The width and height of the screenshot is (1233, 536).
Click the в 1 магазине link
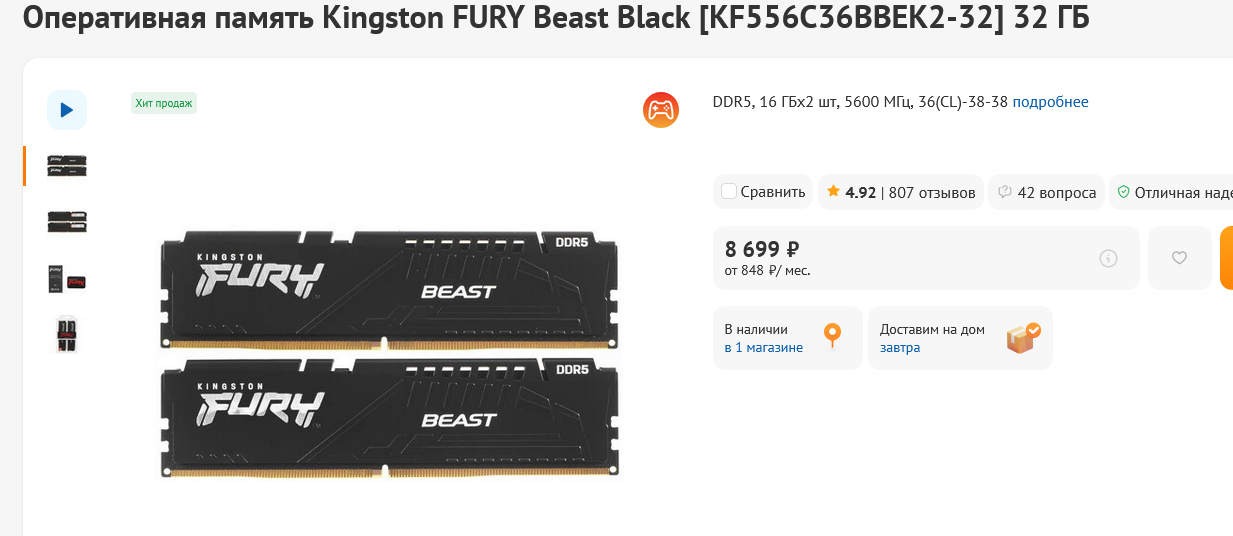[x=764, y=347]
